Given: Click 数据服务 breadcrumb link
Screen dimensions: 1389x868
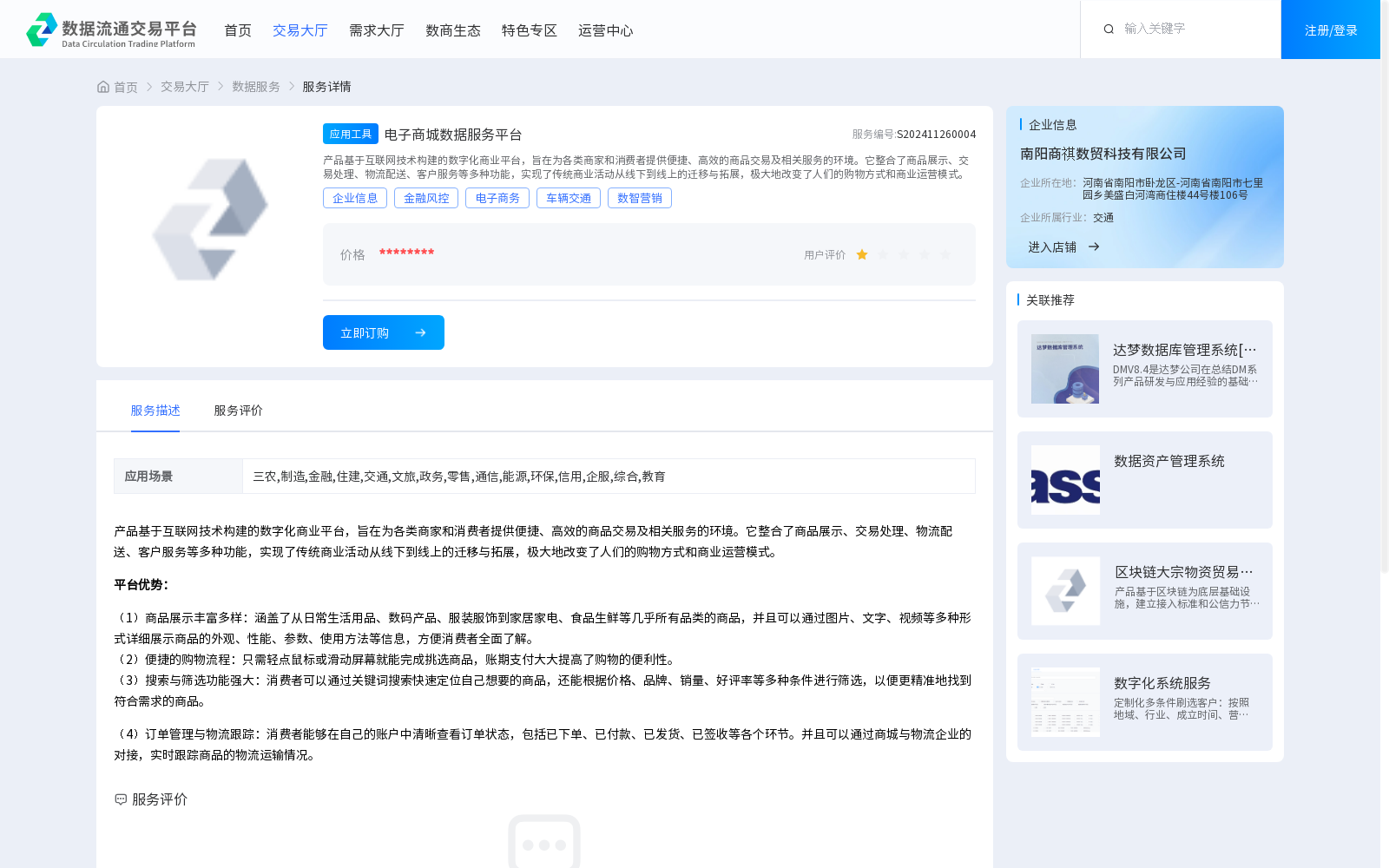Looking at the screenshot, I should [x=256, y=87].
